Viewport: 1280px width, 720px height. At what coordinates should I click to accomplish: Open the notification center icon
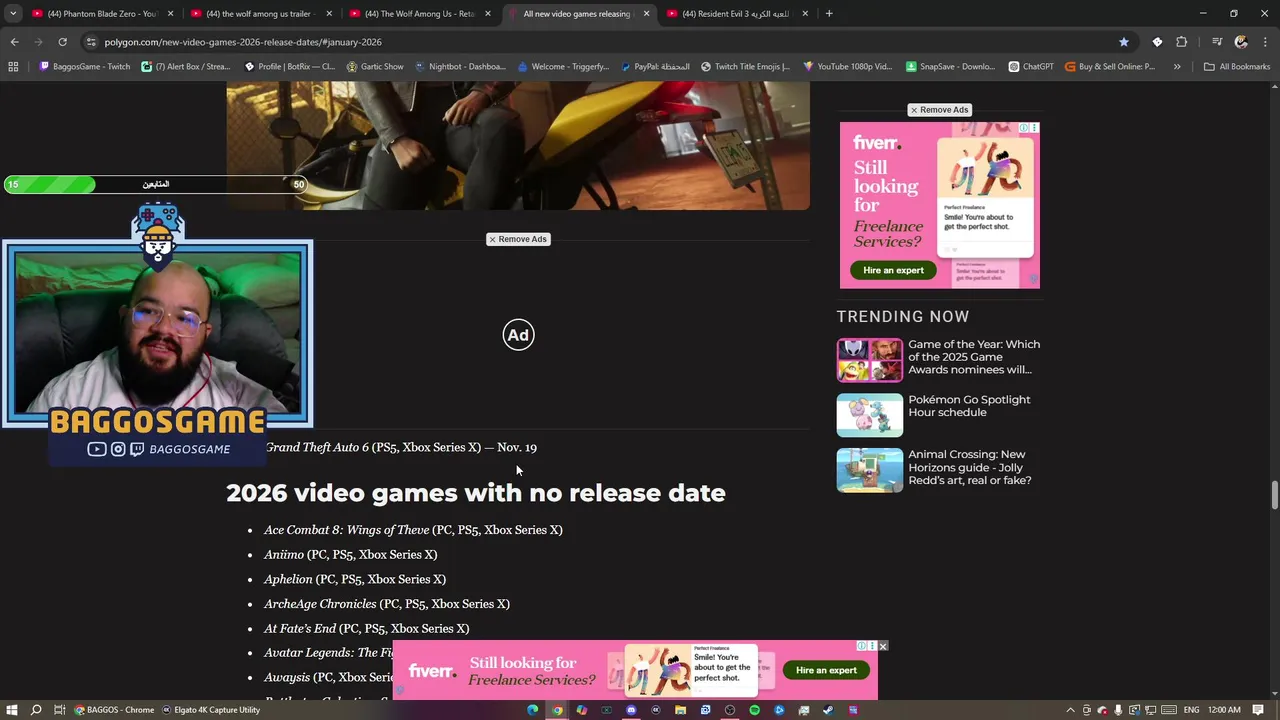pos(1258,710)
